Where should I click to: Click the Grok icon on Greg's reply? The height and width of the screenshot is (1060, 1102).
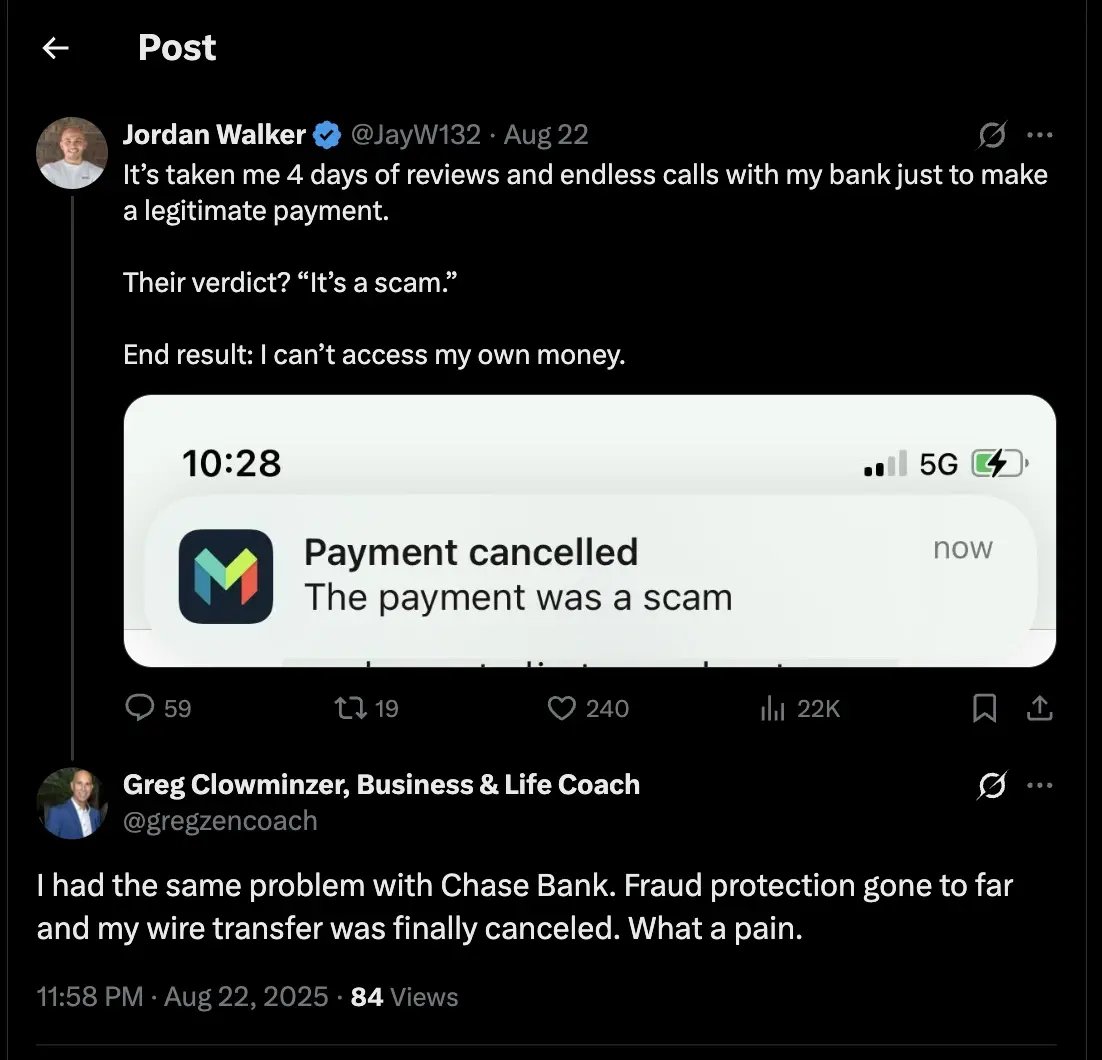point(991,786)
